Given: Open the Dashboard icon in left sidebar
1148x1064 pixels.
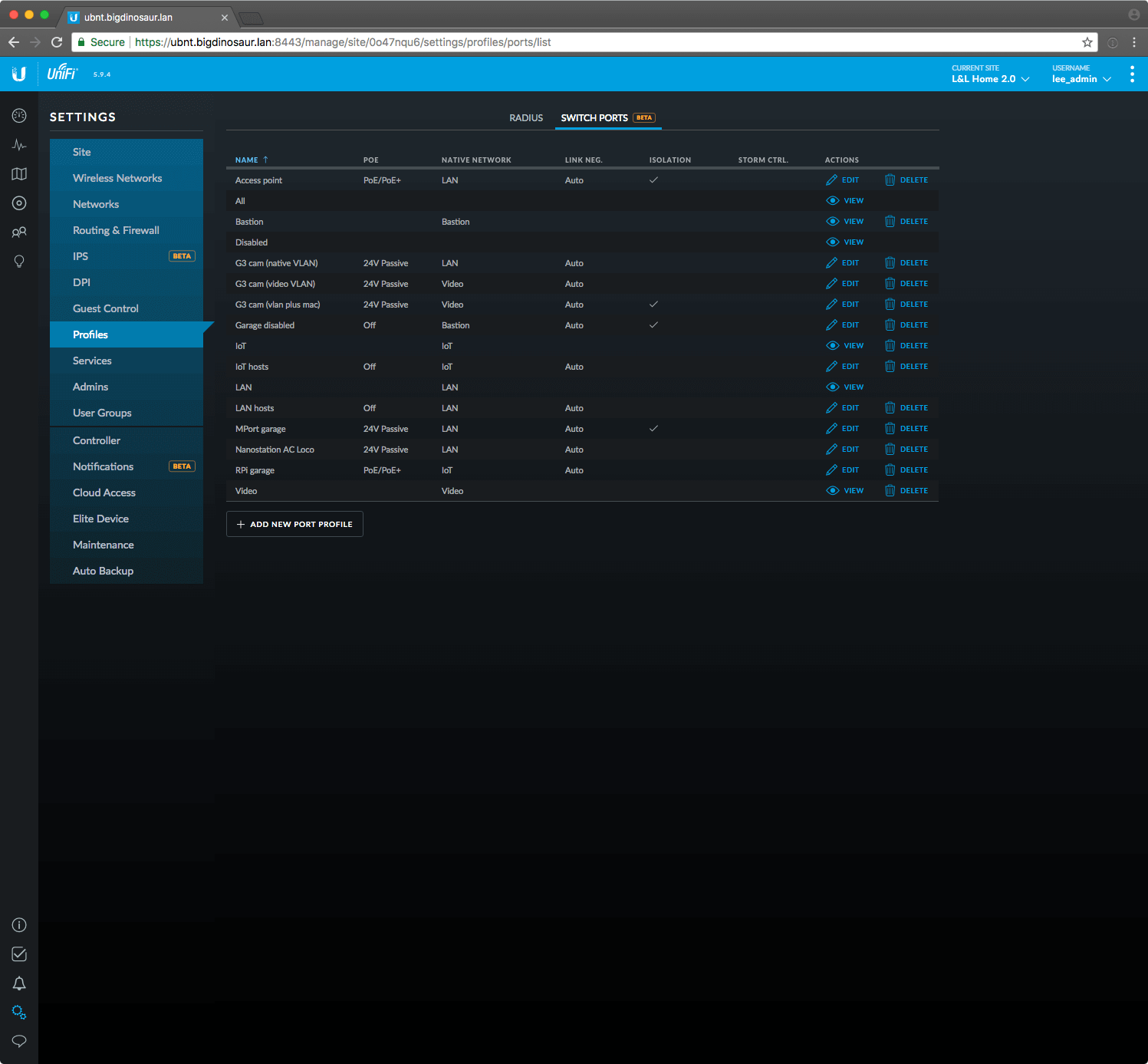Looking at the screenshot, I should tap(19, 116).
